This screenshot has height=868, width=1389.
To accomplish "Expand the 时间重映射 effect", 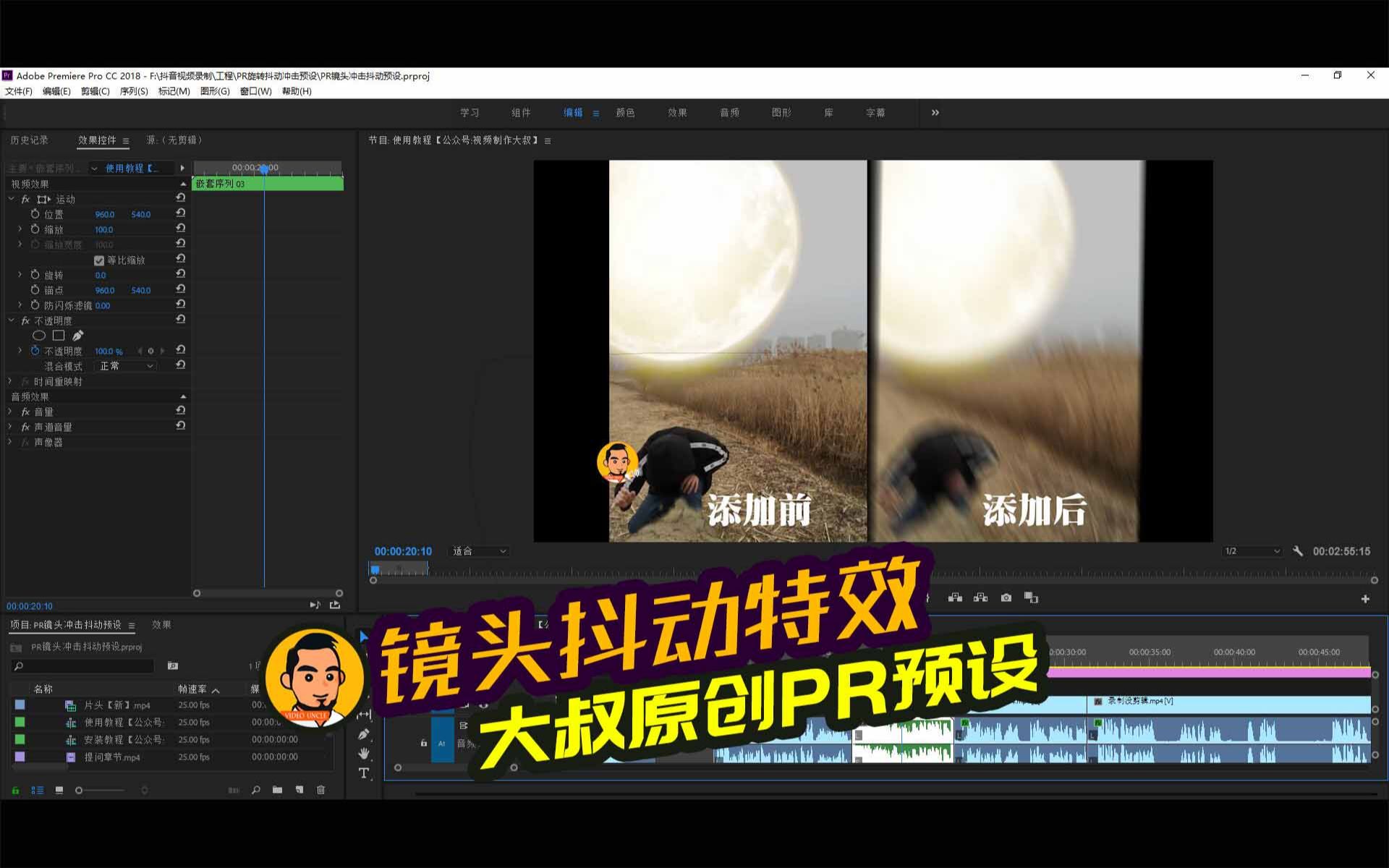I will coord(10,381).
